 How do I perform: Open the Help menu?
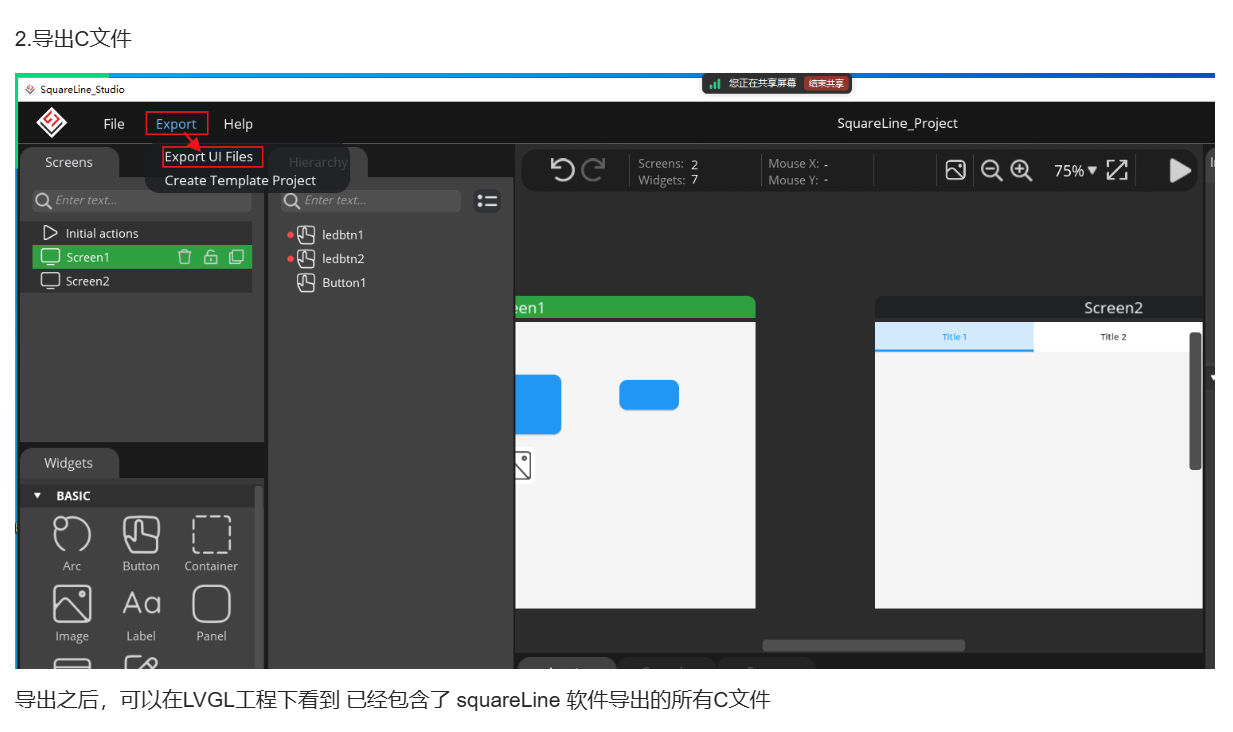point(238,124)
